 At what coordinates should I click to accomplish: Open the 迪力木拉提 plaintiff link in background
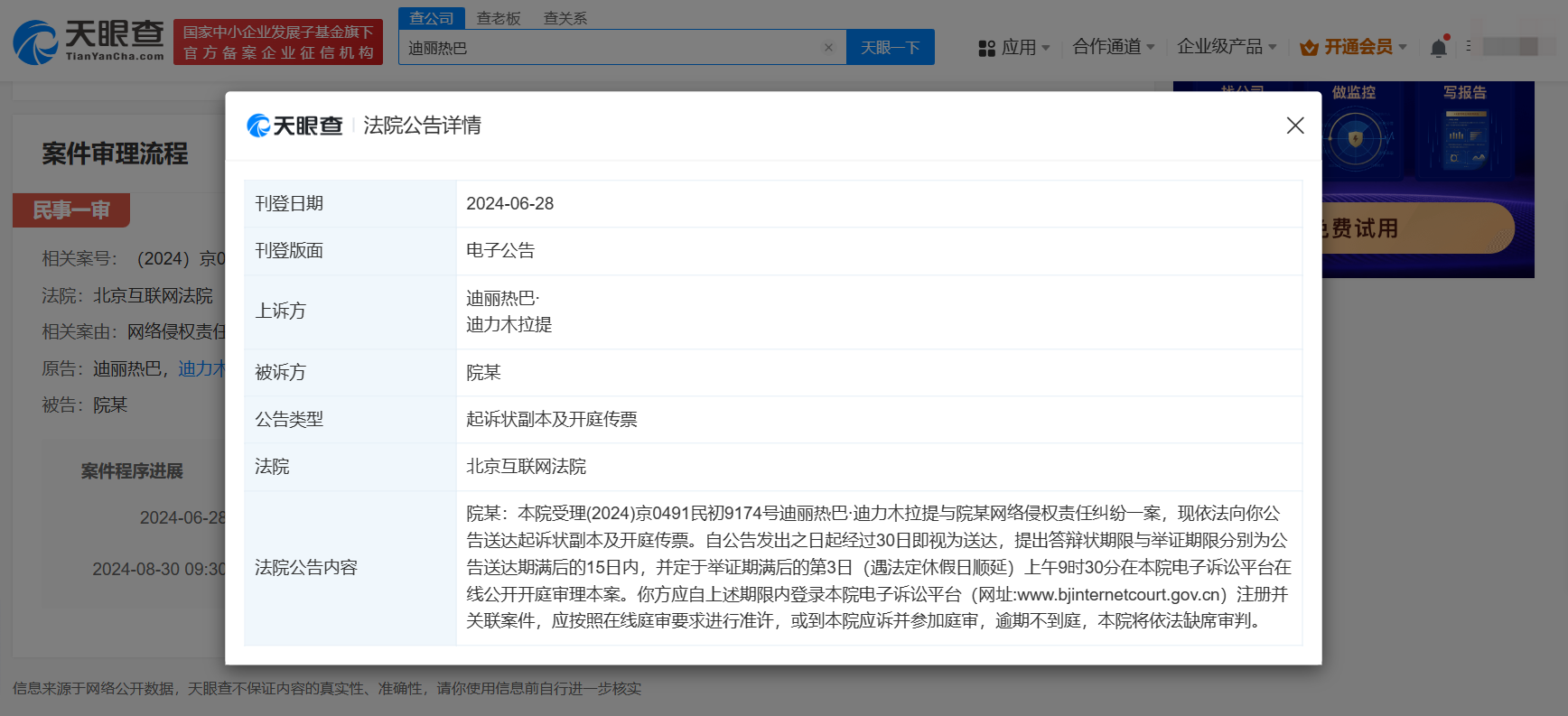coord(201,368)
